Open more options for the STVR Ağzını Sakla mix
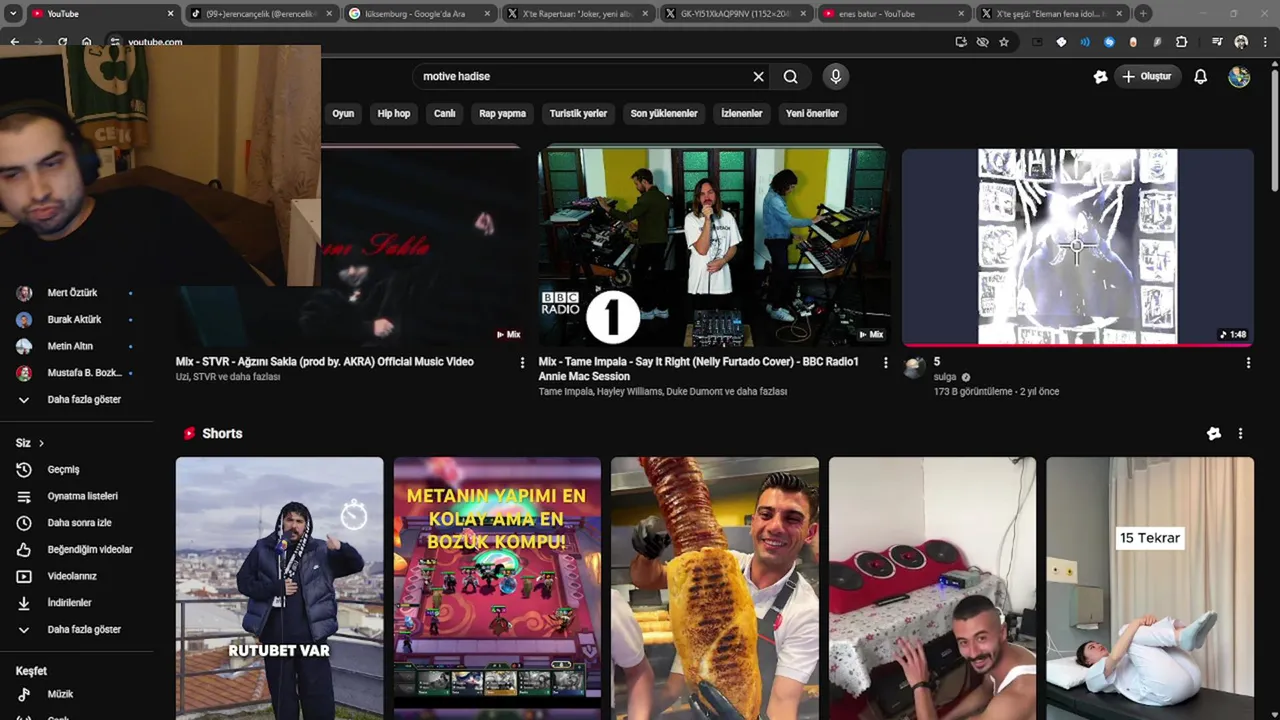This screenshot has height=720, width=1280. 522,363
